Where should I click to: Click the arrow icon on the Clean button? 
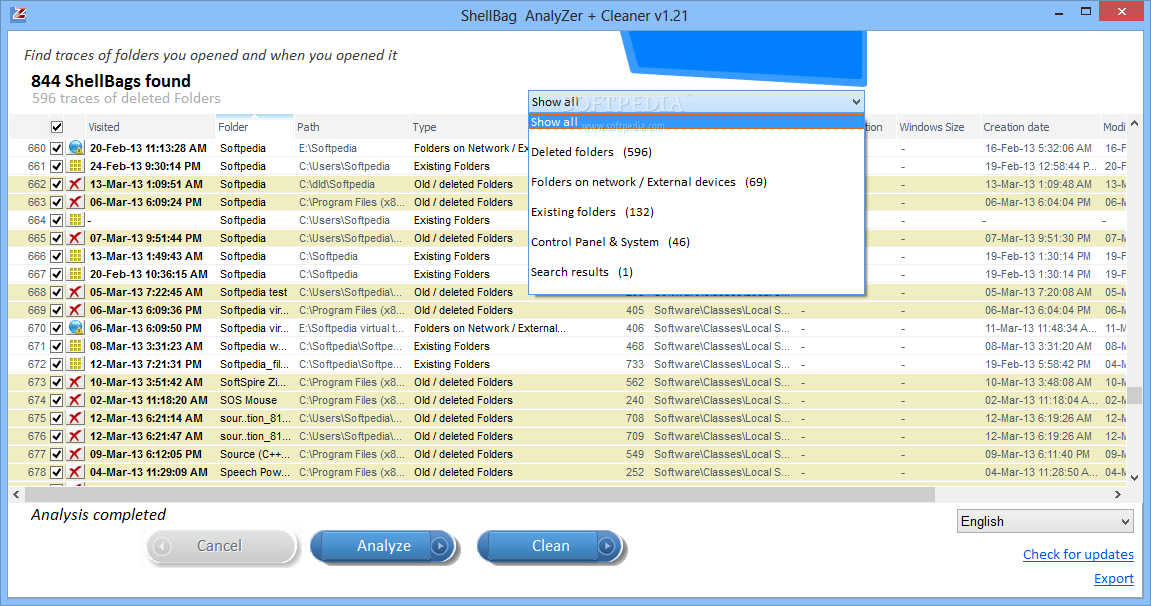(x=606, y=546)
